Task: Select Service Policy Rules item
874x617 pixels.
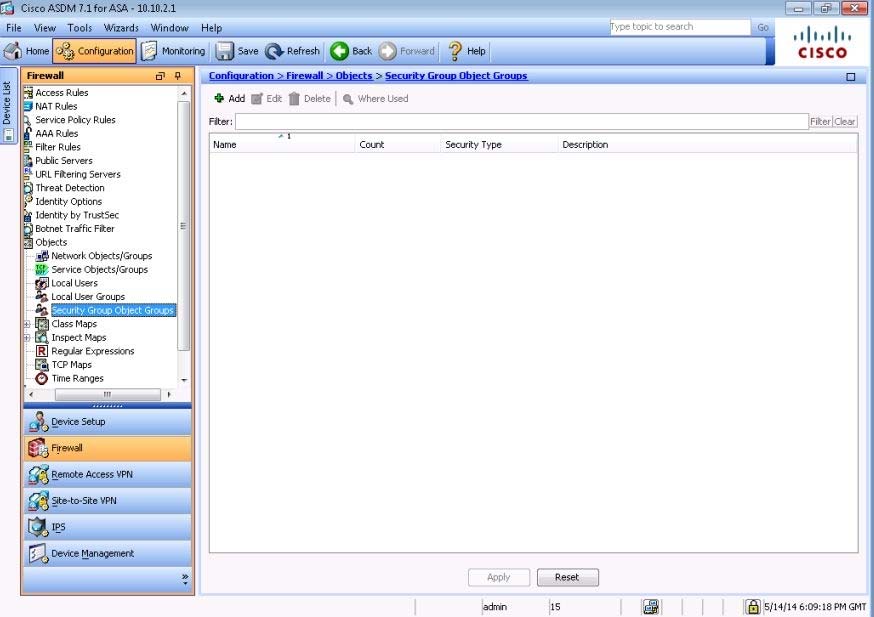Action: 75,120
